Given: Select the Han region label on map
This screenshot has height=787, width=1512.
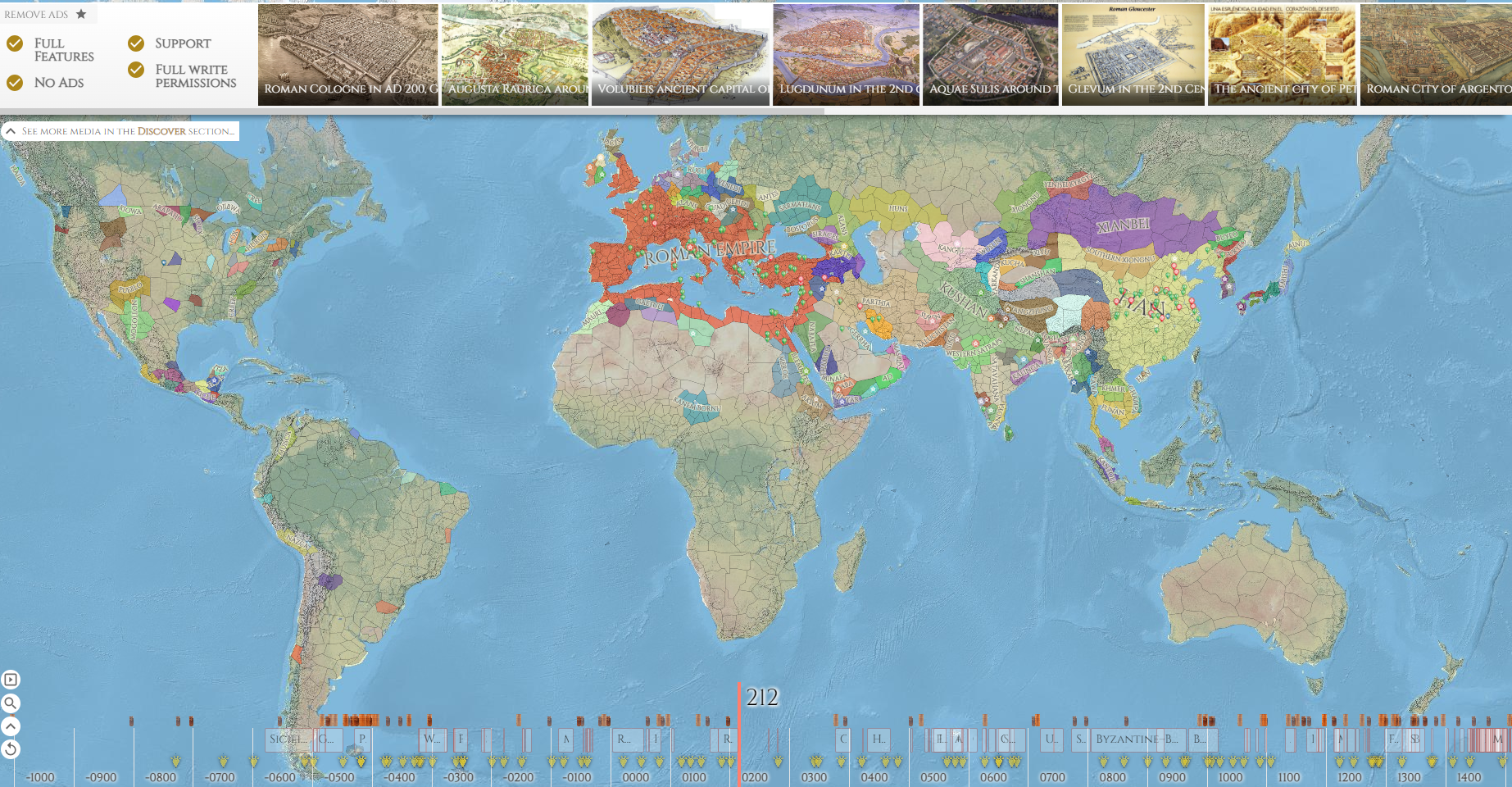Looking at the screenshot, I should click(1143, 306).
